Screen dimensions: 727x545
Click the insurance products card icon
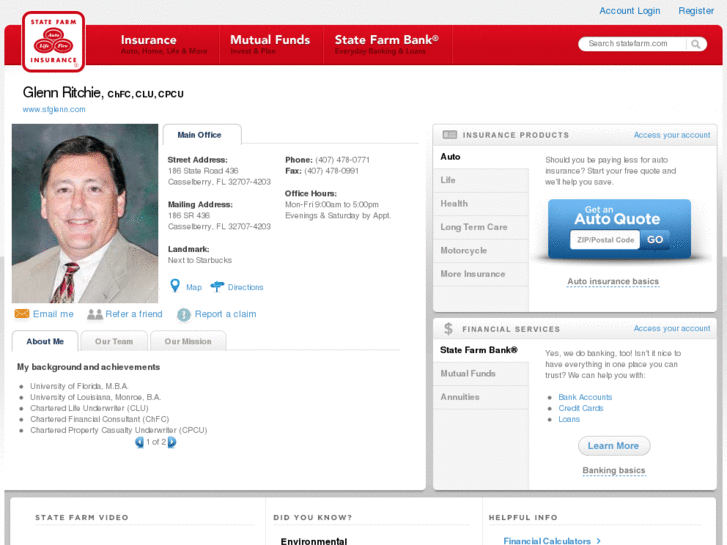coord(449,135)
